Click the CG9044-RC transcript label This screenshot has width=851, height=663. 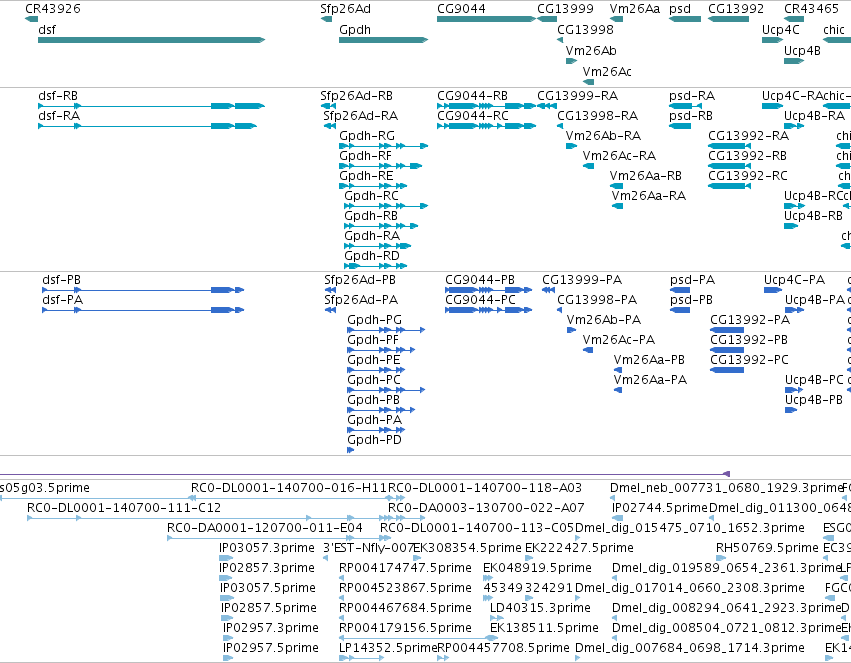pos(473,116)
